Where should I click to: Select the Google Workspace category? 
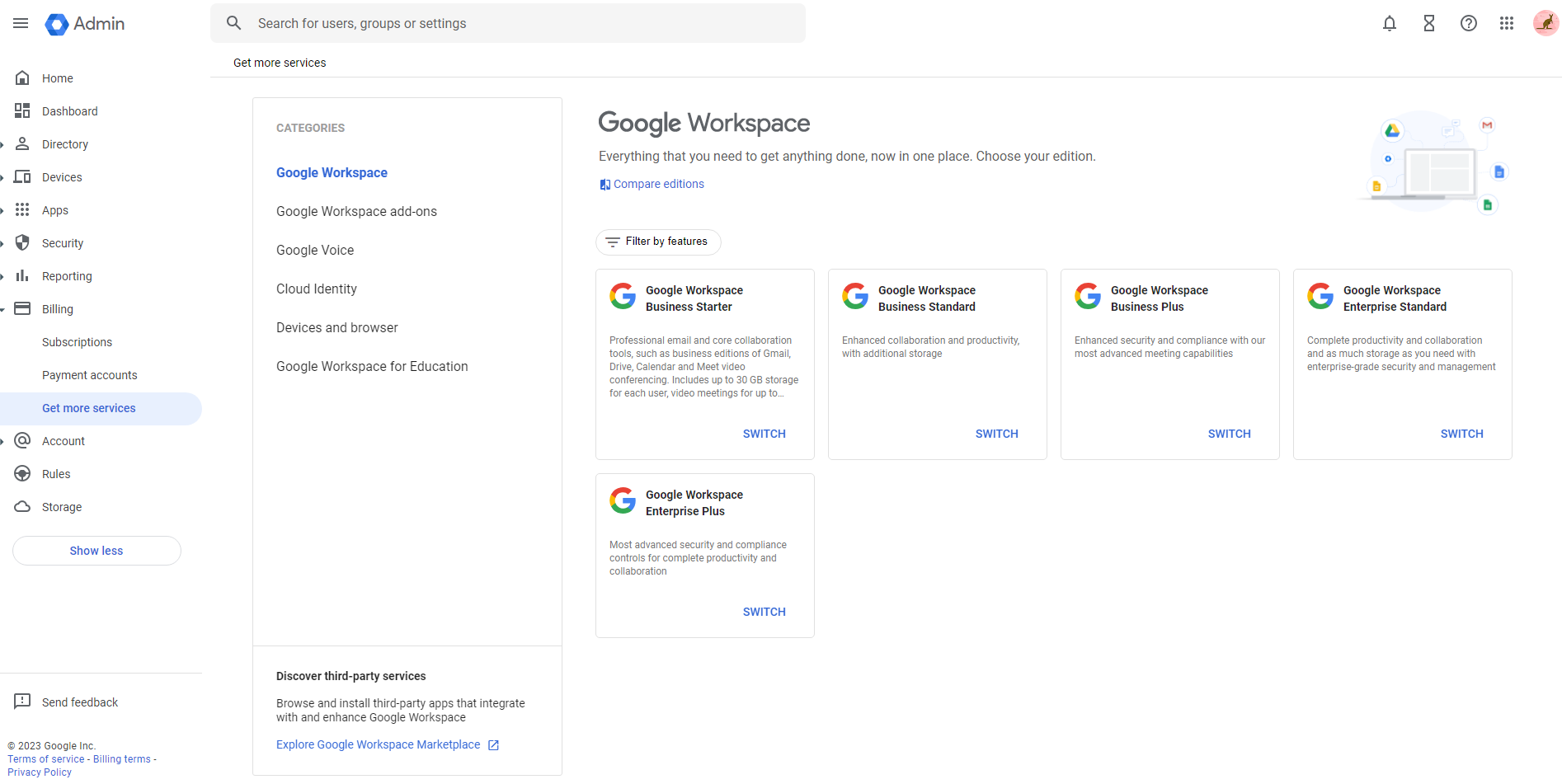click(x=332, y=172)
